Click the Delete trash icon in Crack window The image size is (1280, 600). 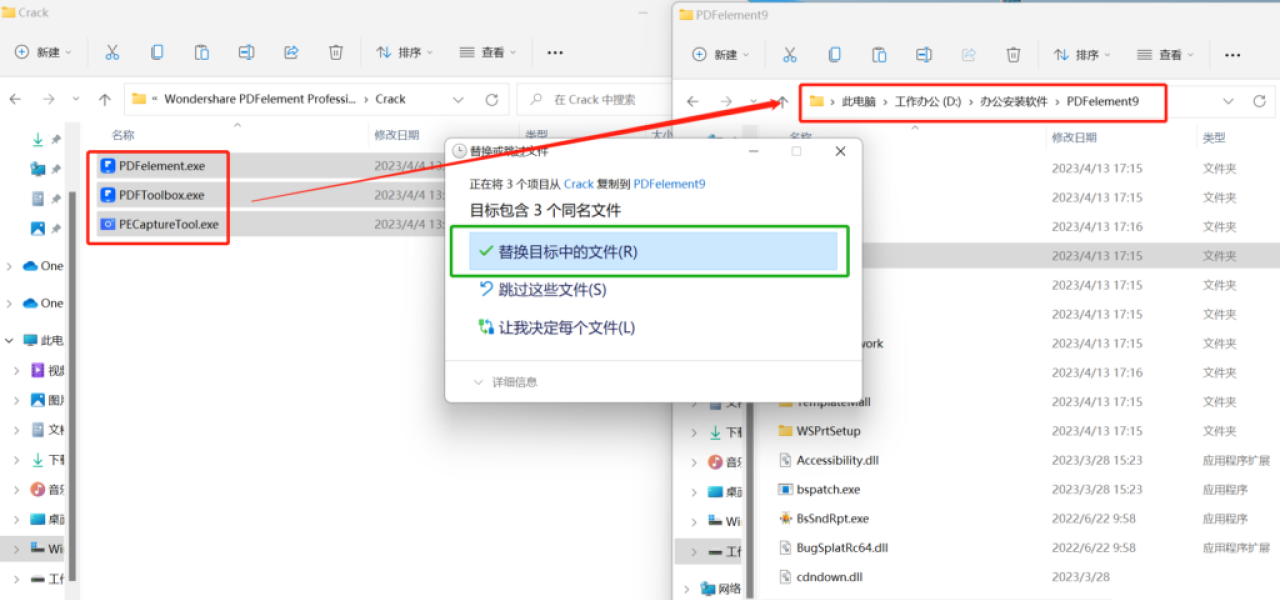(336, 52)
